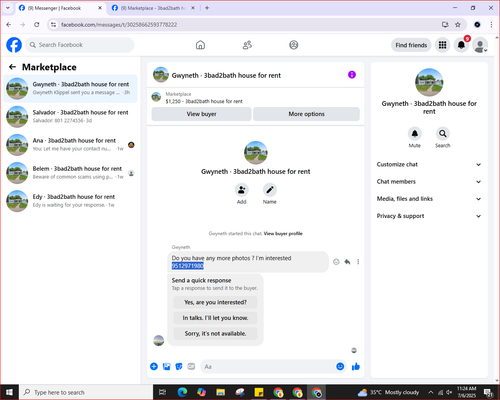Open the $1,250 Marketplace listing link
500x400 pixels.
point(204,101)
